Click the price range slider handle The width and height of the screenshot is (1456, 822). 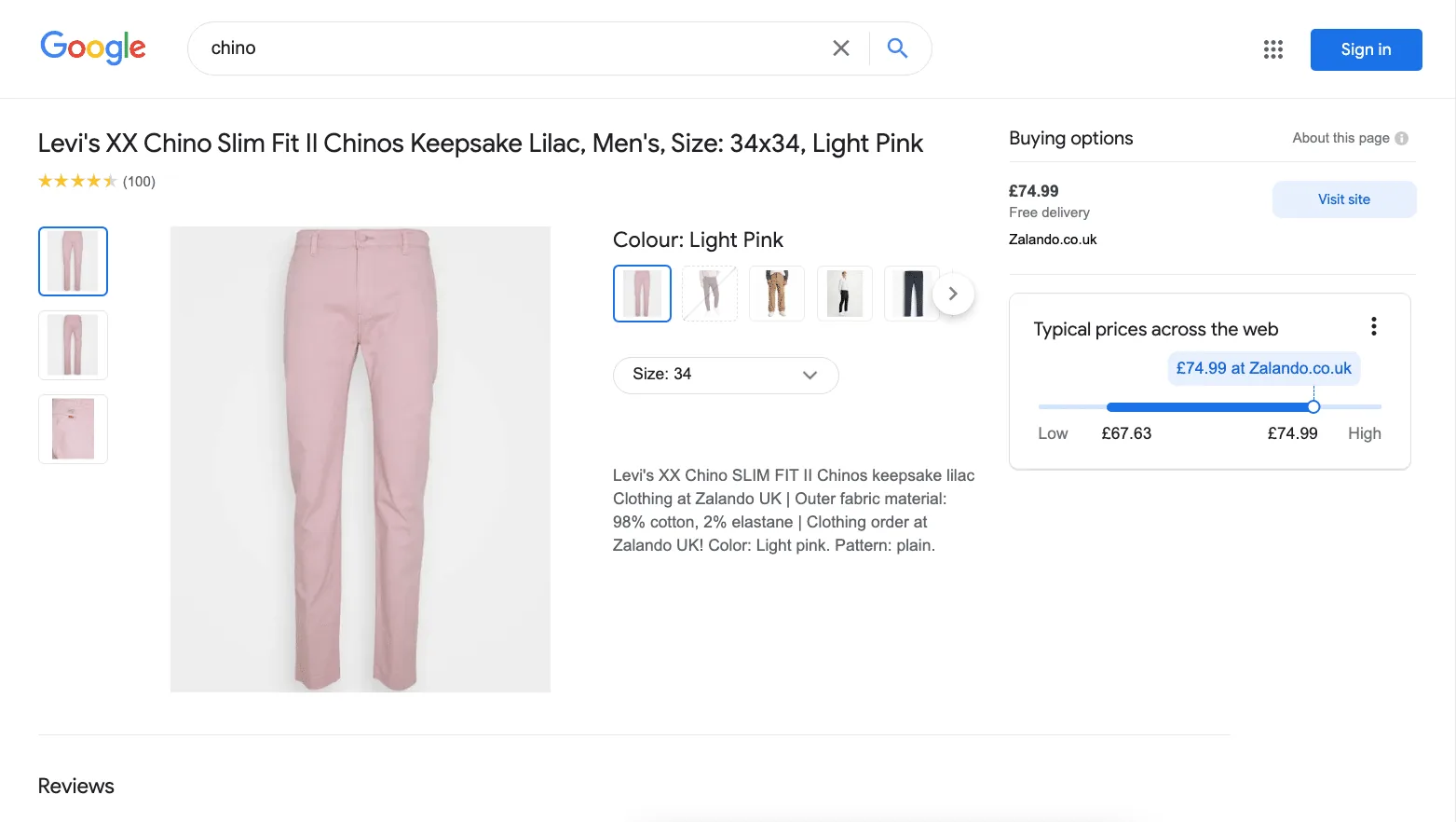pos(1313,406)
